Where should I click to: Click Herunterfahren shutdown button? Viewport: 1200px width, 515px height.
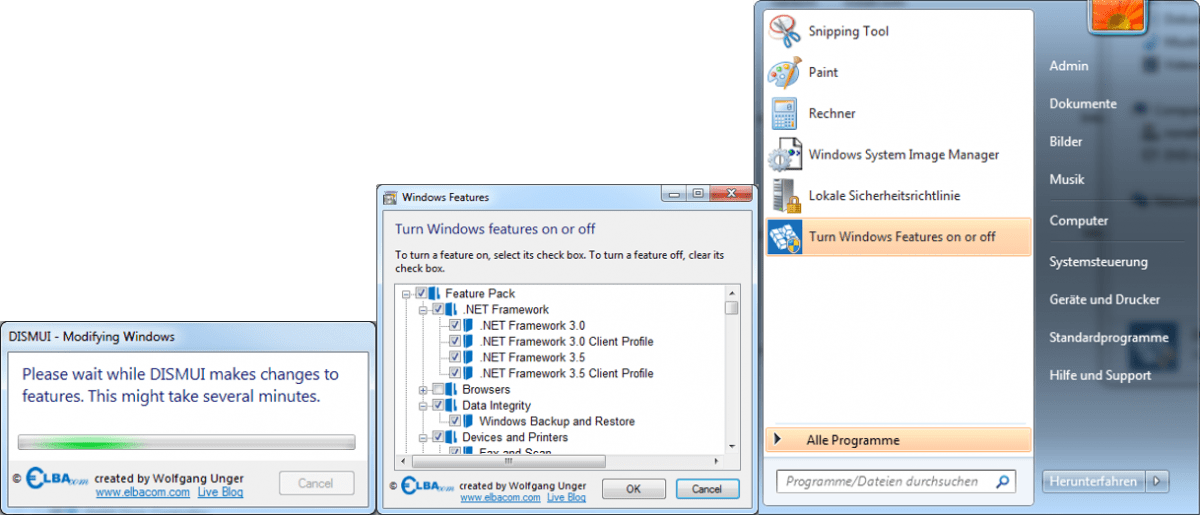coord(1093,481)
